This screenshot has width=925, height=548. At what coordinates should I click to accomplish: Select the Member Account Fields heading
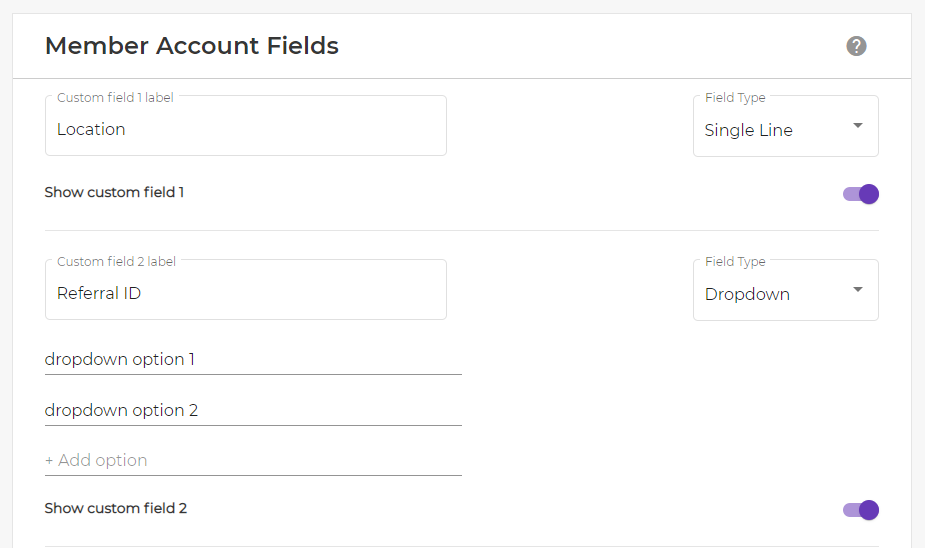click(x=192, y=46)
